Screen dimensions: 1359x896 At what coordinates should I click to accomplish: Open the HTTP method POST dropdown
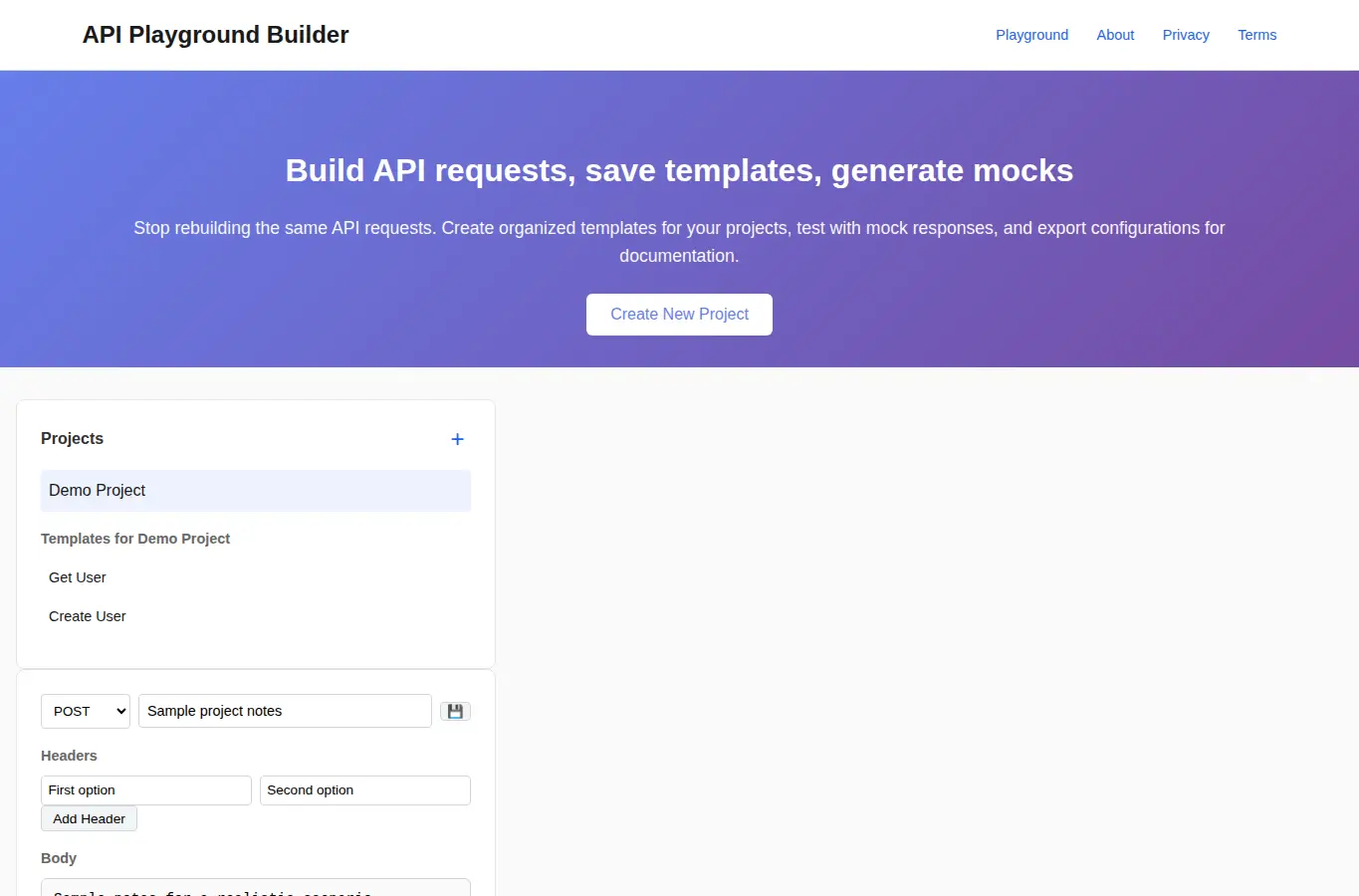point(86,711)
